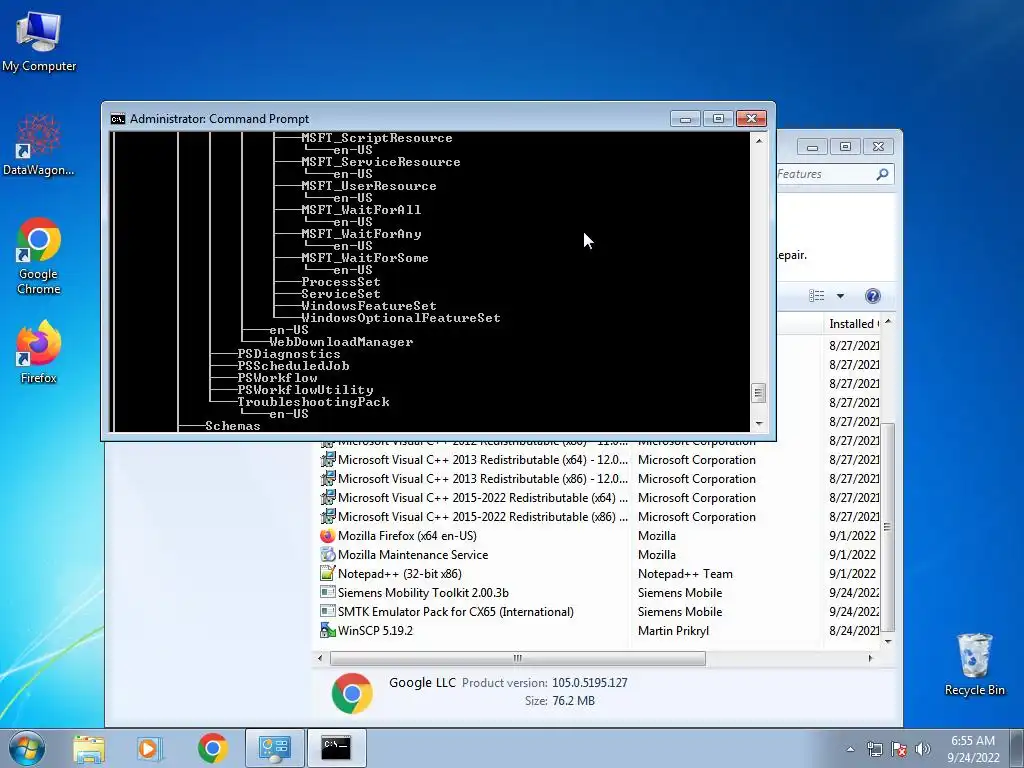Click the Programs and Features search field
The height and width of the screenshot is (768, 1024).
click(833, 174)
